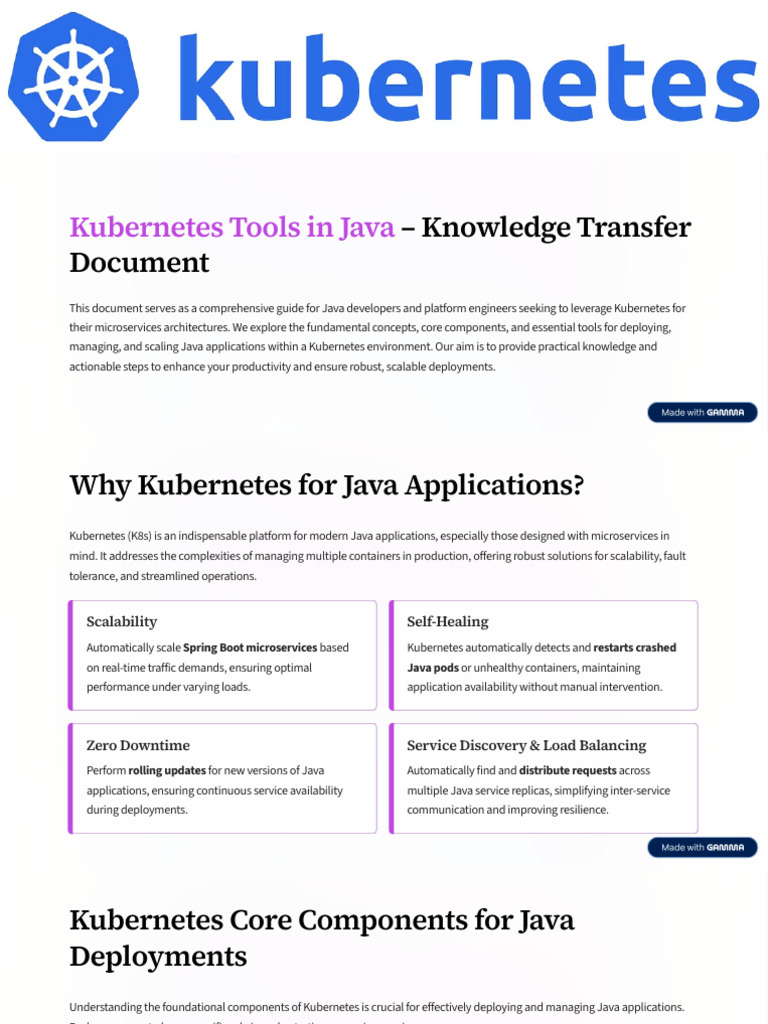
Task: Click 'during deployments.' text in Zero Downtime card
Action: pos(137,810)
